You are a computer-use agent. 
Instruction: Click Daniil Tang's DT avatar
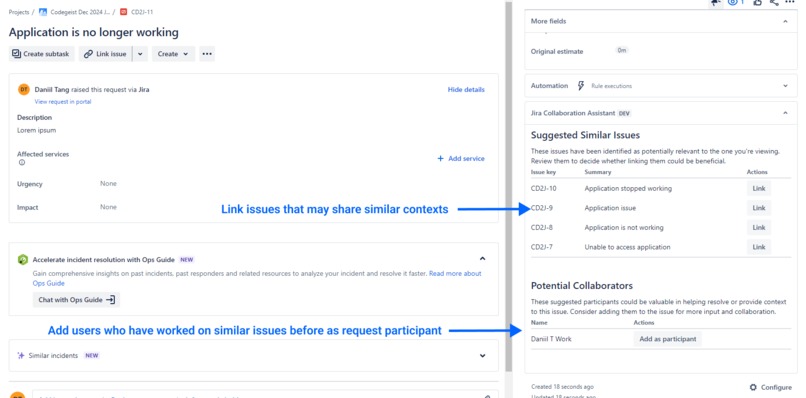[x=24, y=89]
